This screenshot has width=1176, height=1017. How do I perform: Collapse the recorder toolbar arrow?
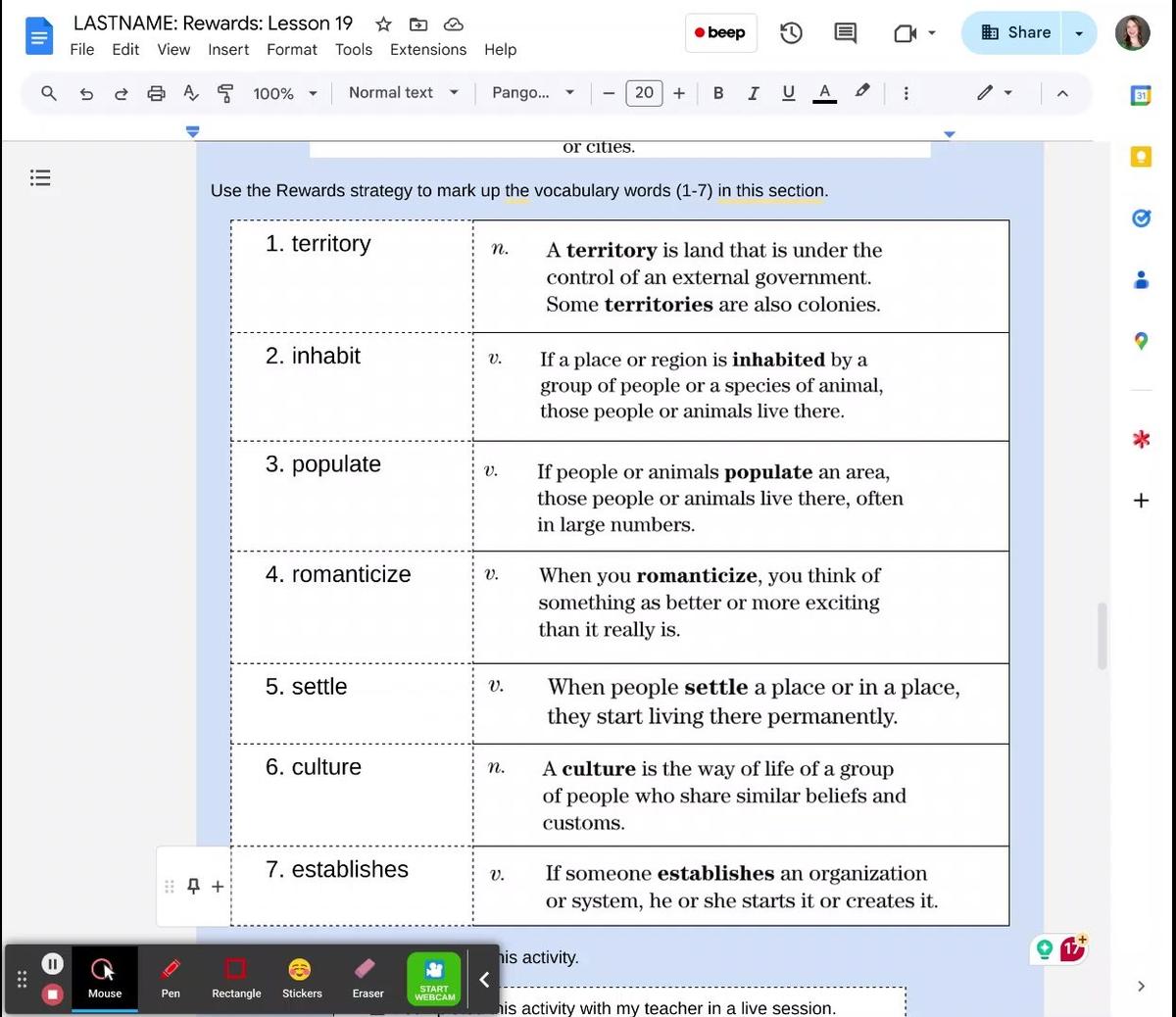click(484, 980)
